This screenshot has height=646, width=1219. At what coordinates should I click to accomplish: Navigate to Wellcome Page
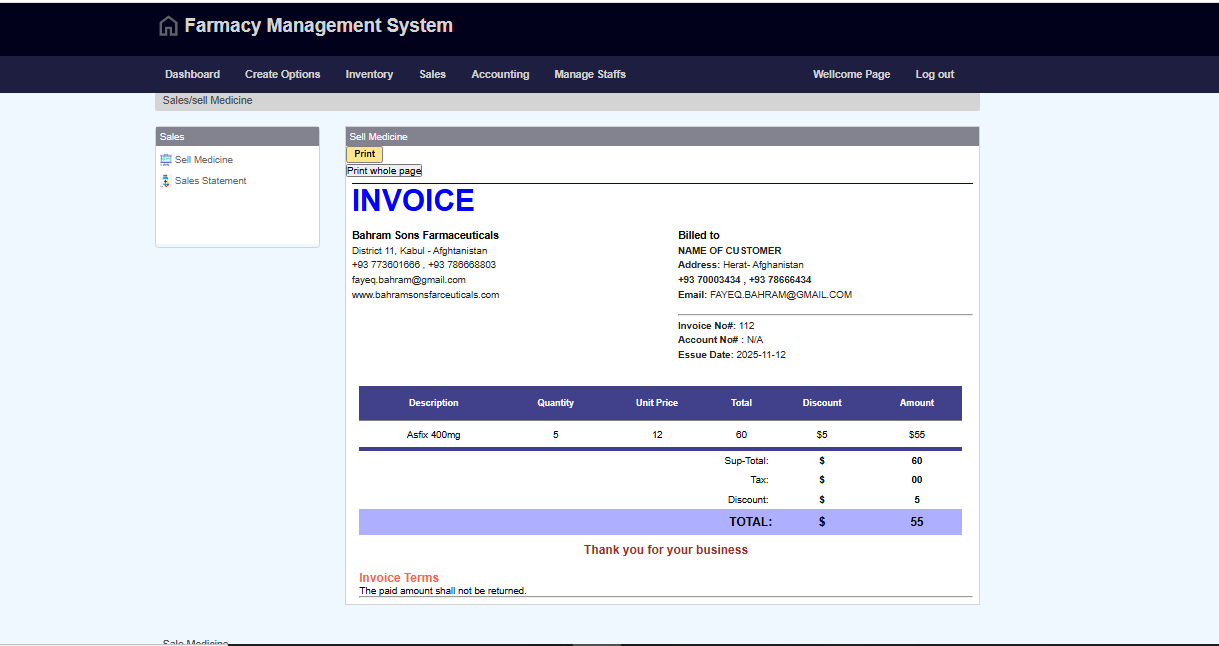click(x=851, y=74)
